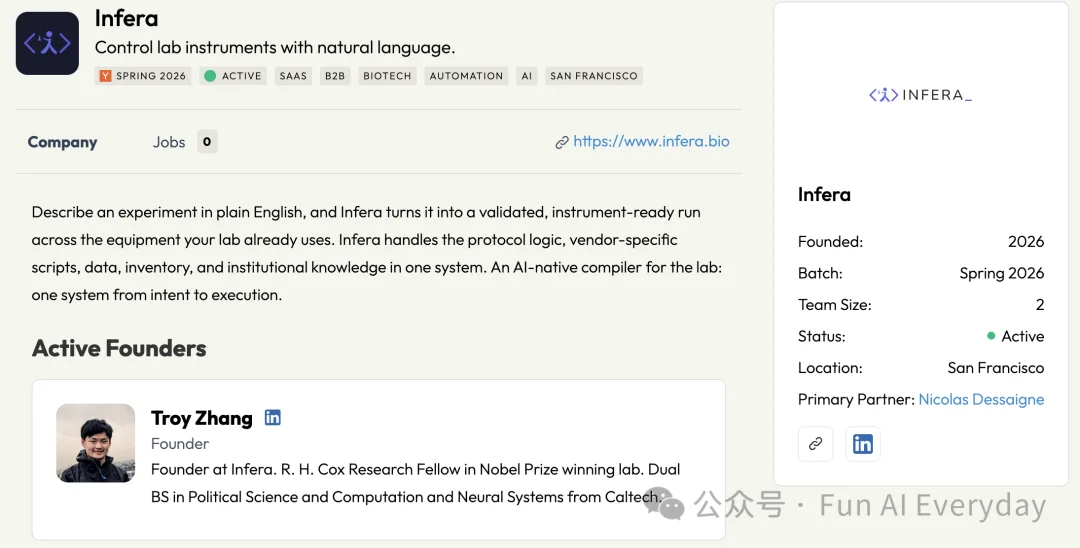Click the 'Team Size:' label
Image resolution: width=1080 pixels, height=548 pixels.
coord(834,305)
